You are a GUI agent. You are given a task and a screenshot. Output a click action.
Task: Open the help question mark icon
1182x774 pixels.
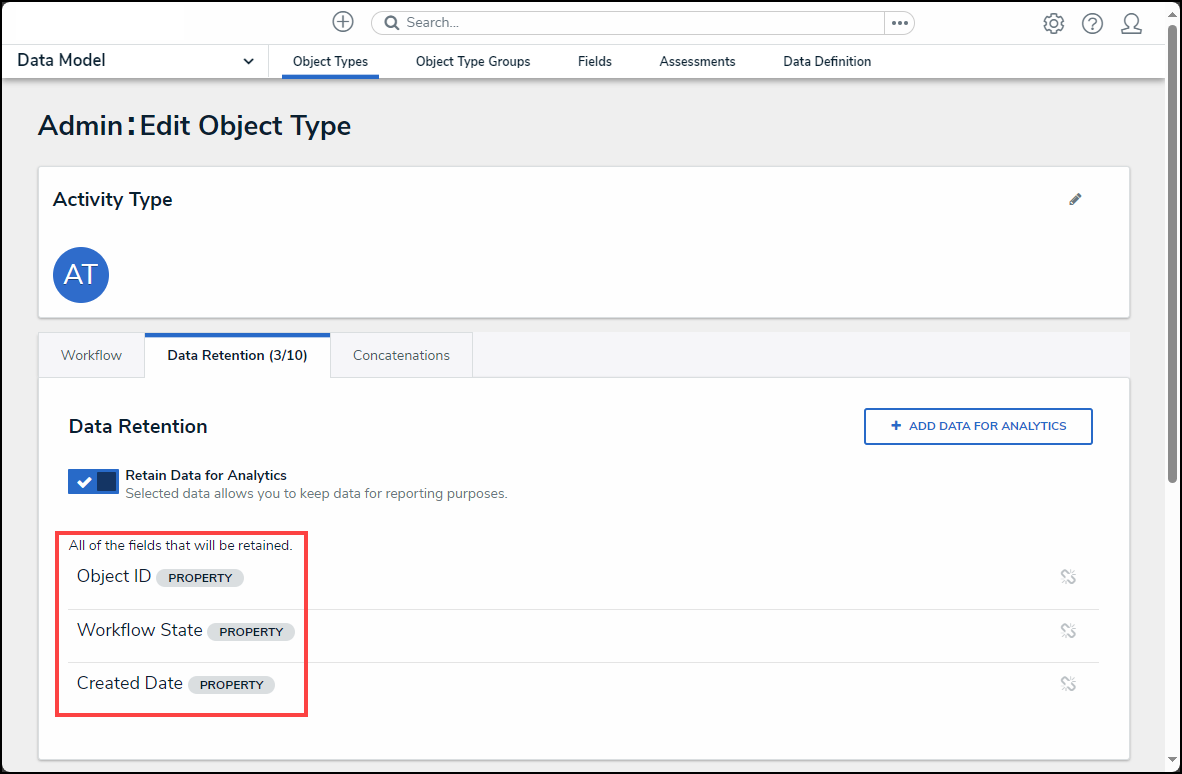click(x=1092, y=23)
